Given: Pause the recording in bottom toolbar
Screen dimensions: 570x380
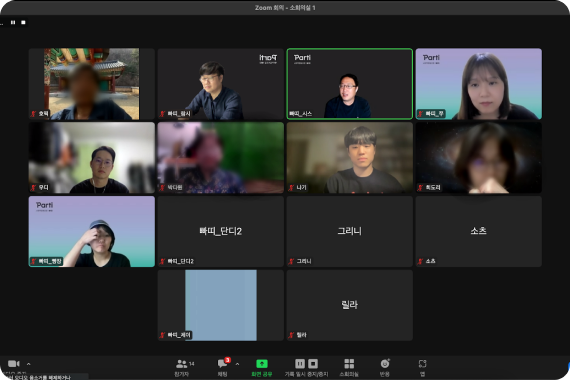Looking at the screenshot, I should click(300, 364).
